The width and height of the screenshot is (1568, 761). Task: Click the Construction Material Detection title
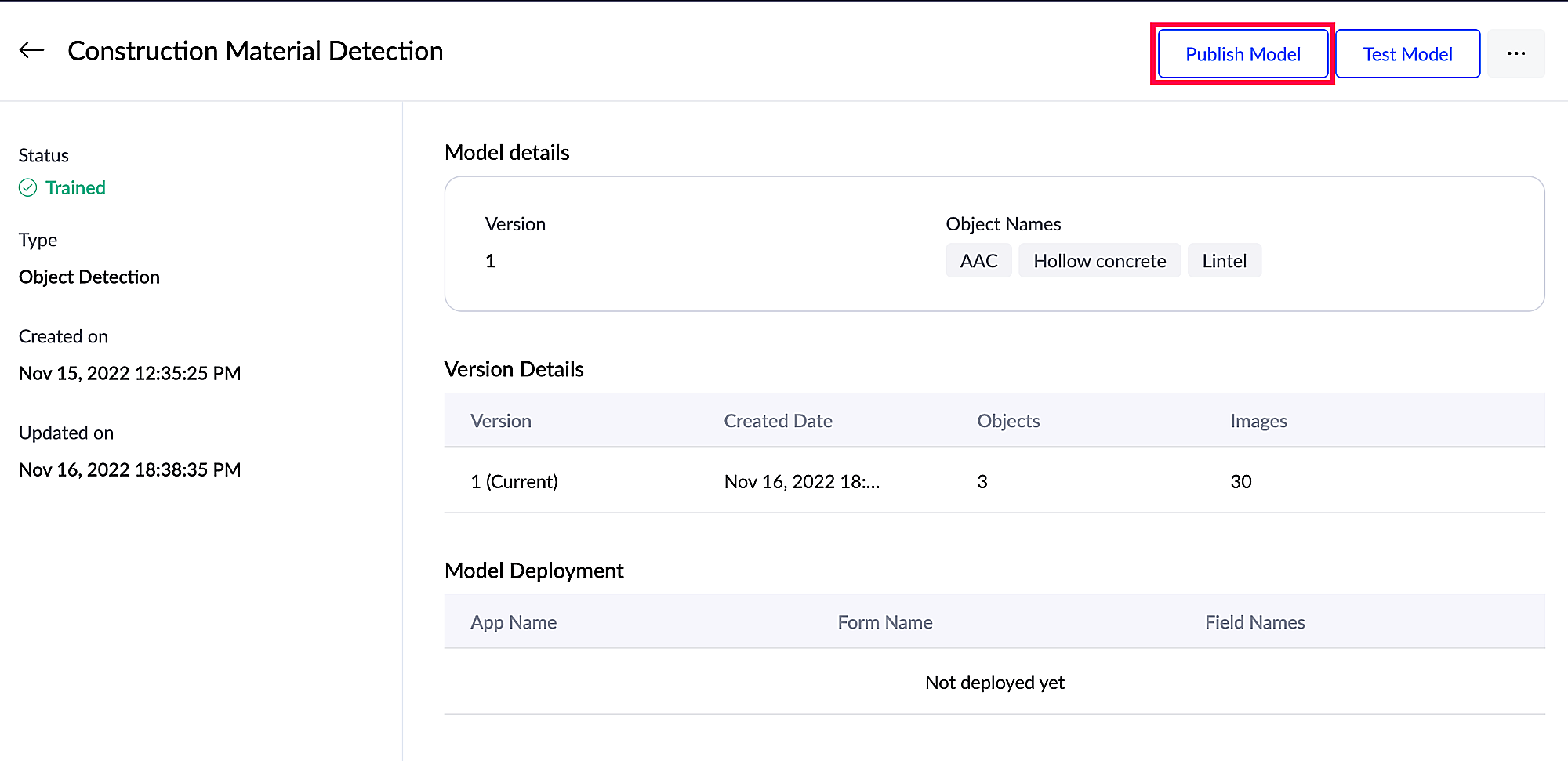pos(256,51)
